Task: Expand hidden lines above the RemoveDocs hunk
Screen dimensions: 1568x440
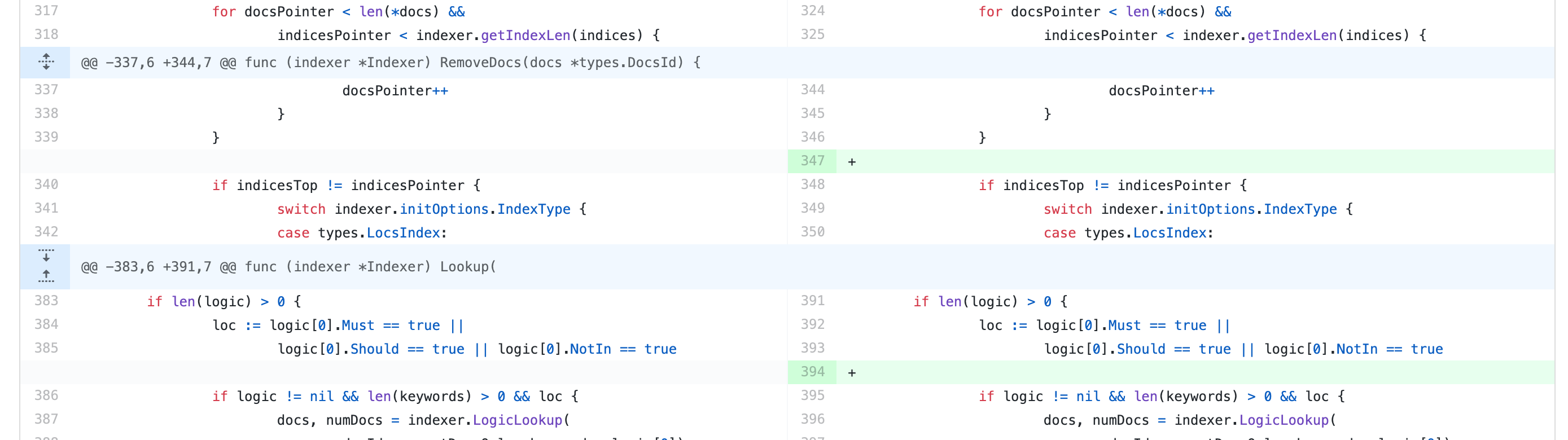Action: [46, 62]
